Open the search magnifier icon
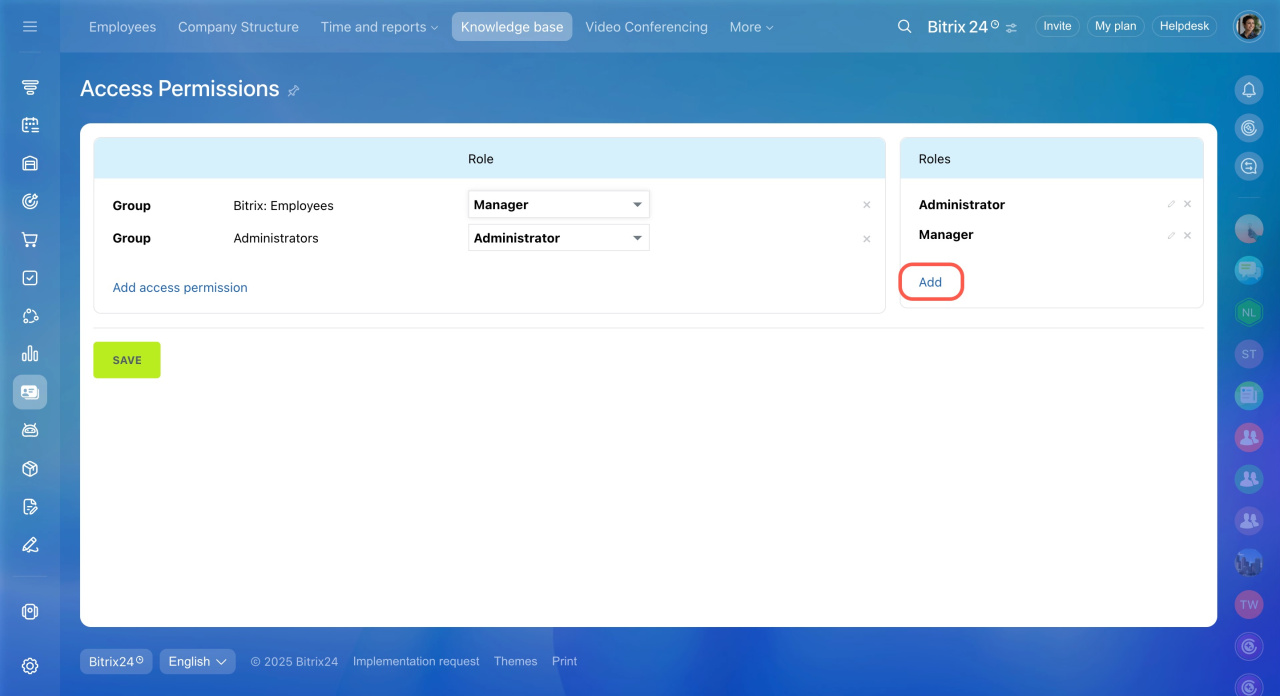The width and height of the screenshot is (1280, 696). (904, 27)
